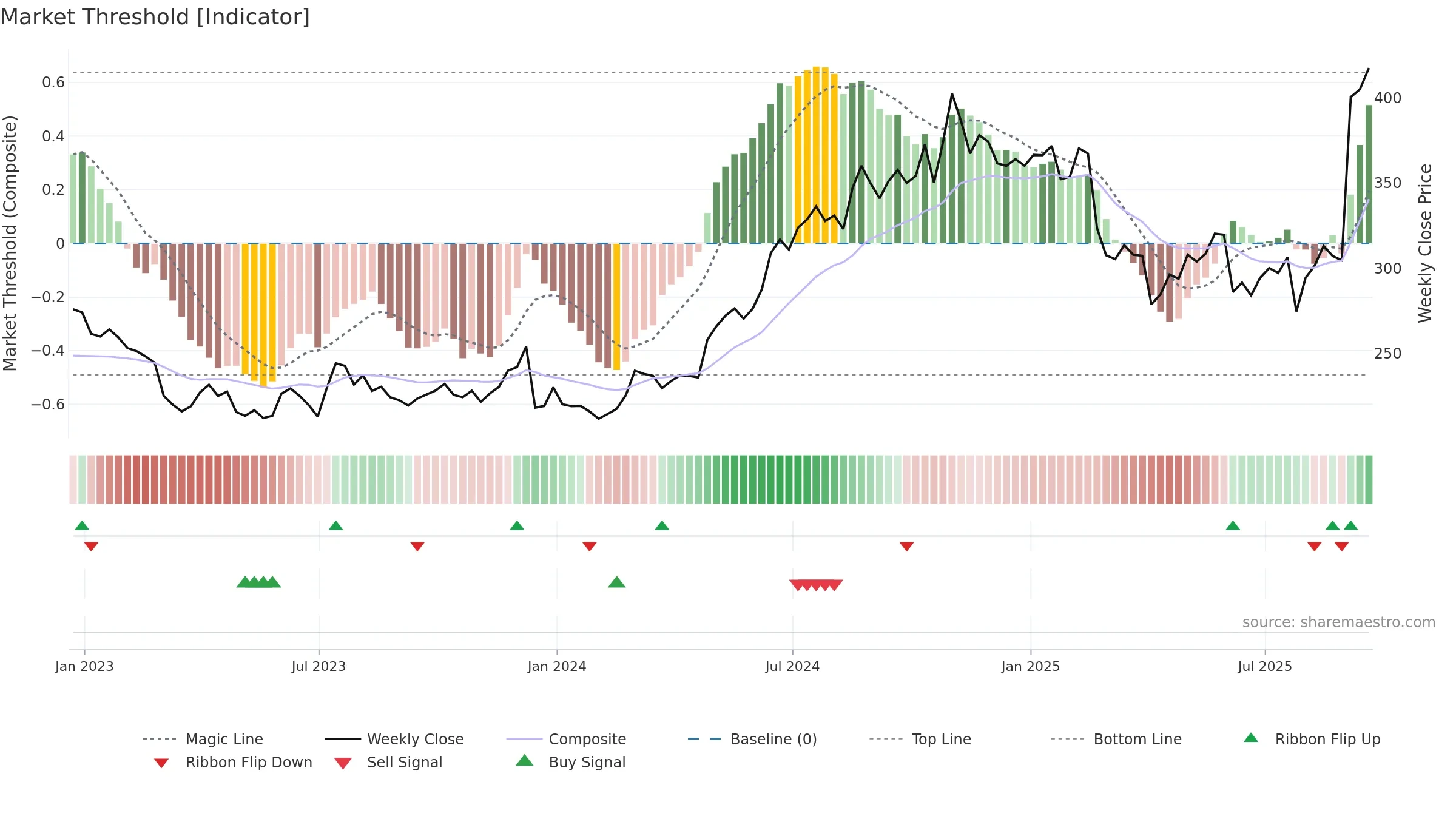Click the Magic Line legend entry

(x=203, y=739)
